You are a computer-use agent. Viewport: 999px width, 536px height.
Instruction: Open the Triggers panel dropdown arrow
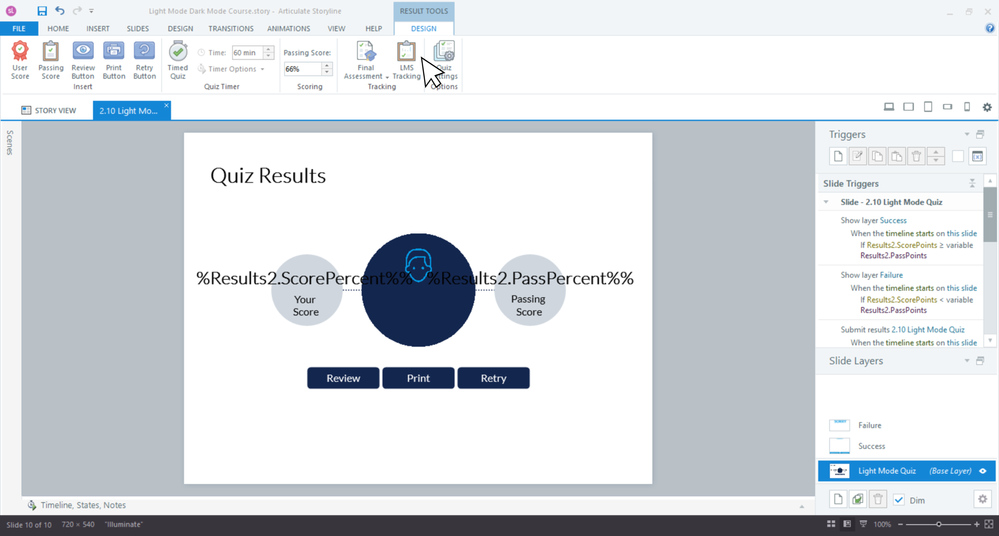967,134
